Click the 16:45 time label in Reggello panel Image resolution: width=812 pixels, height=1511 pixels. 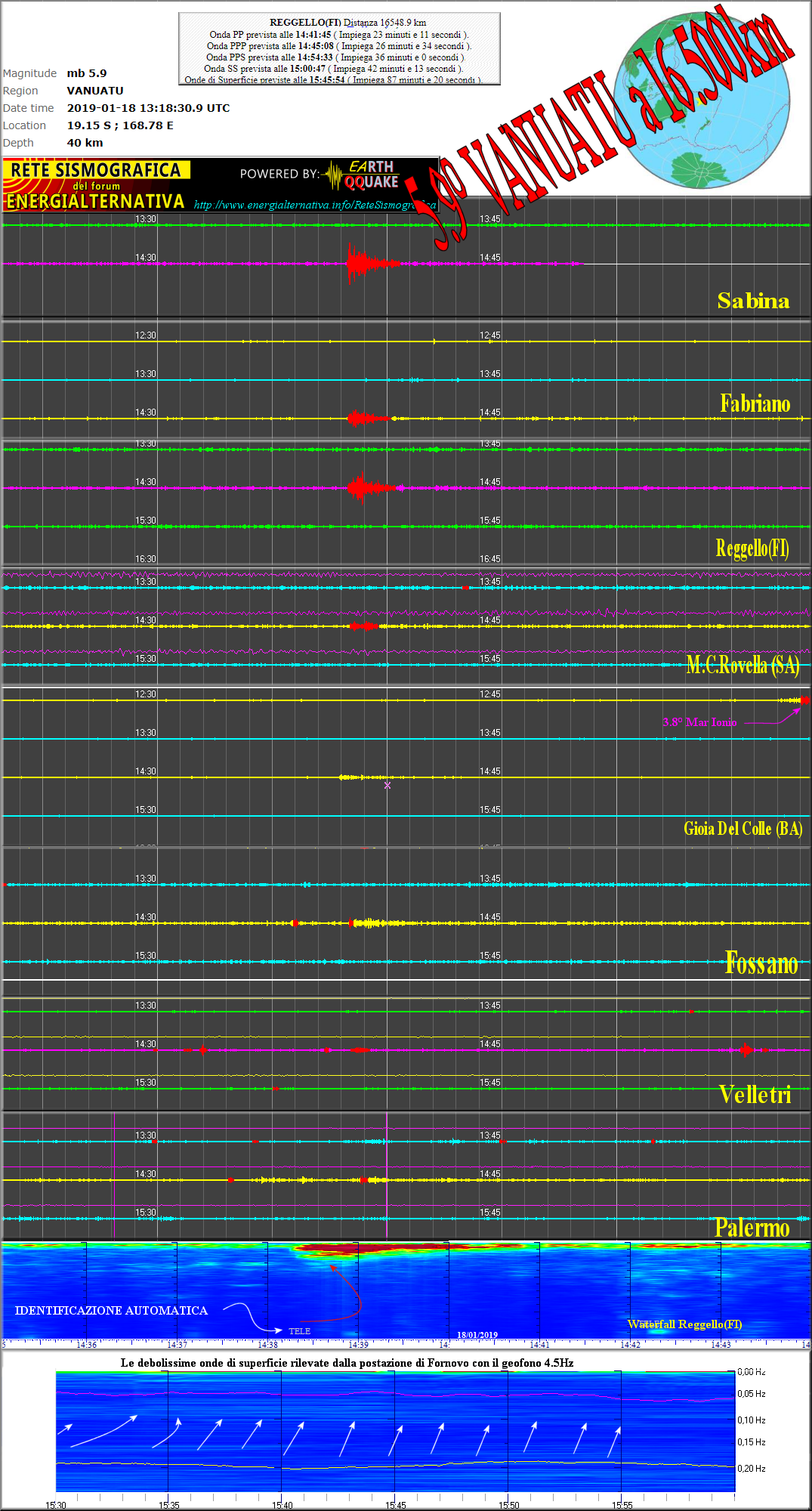[490, 559]
